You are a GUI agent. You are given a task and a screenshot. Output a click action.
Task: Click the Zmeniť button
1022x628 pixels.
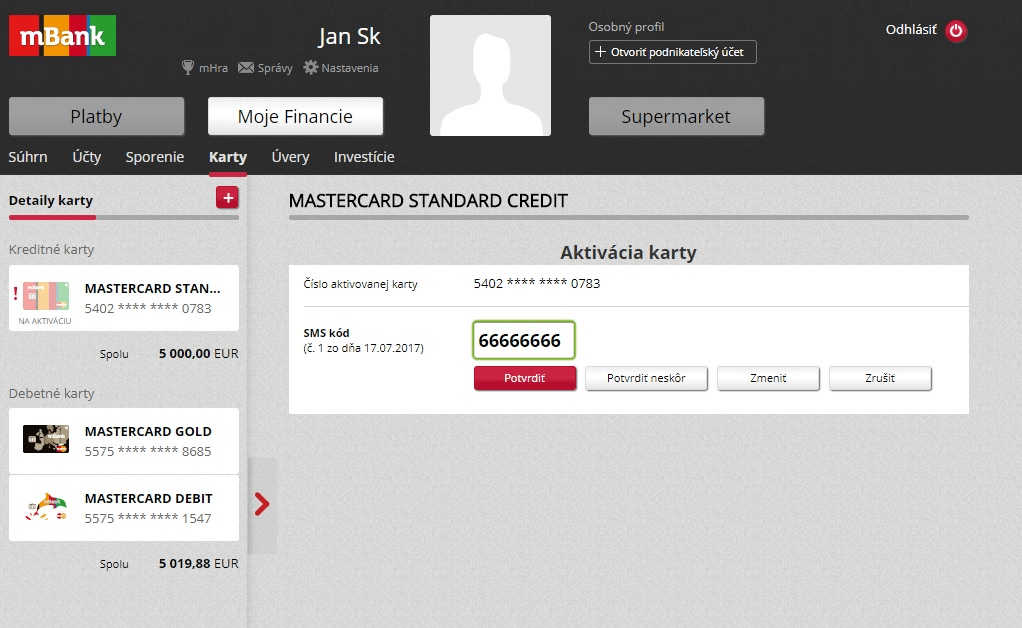click(768, 378)
